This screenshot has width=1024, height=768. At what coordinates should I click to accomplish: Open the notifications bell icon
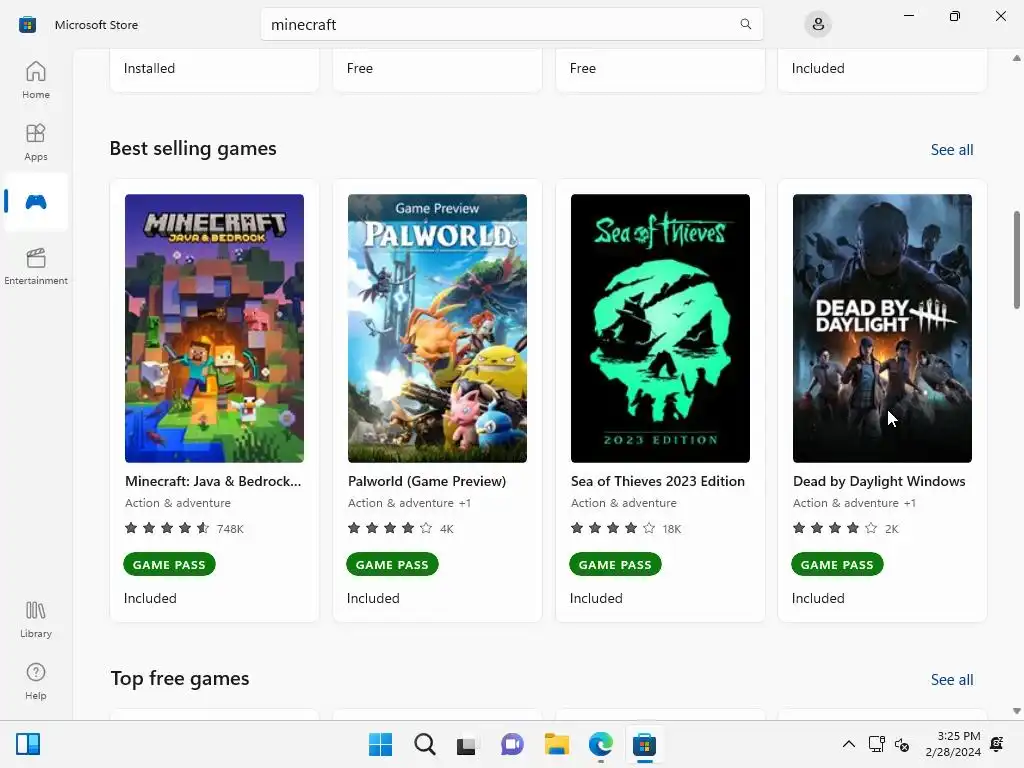click(x=997, y=744)
